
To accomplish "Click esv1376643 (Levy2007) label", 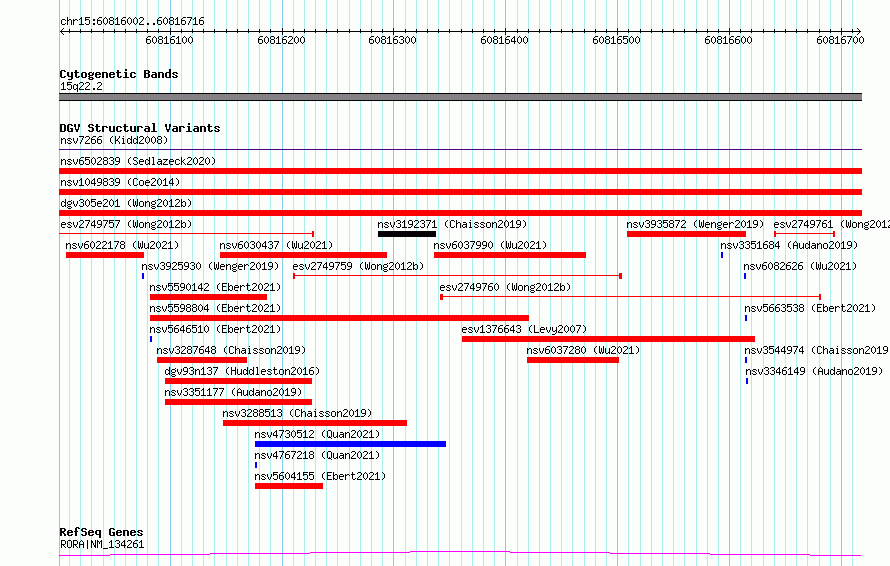I will coord(524,329).
